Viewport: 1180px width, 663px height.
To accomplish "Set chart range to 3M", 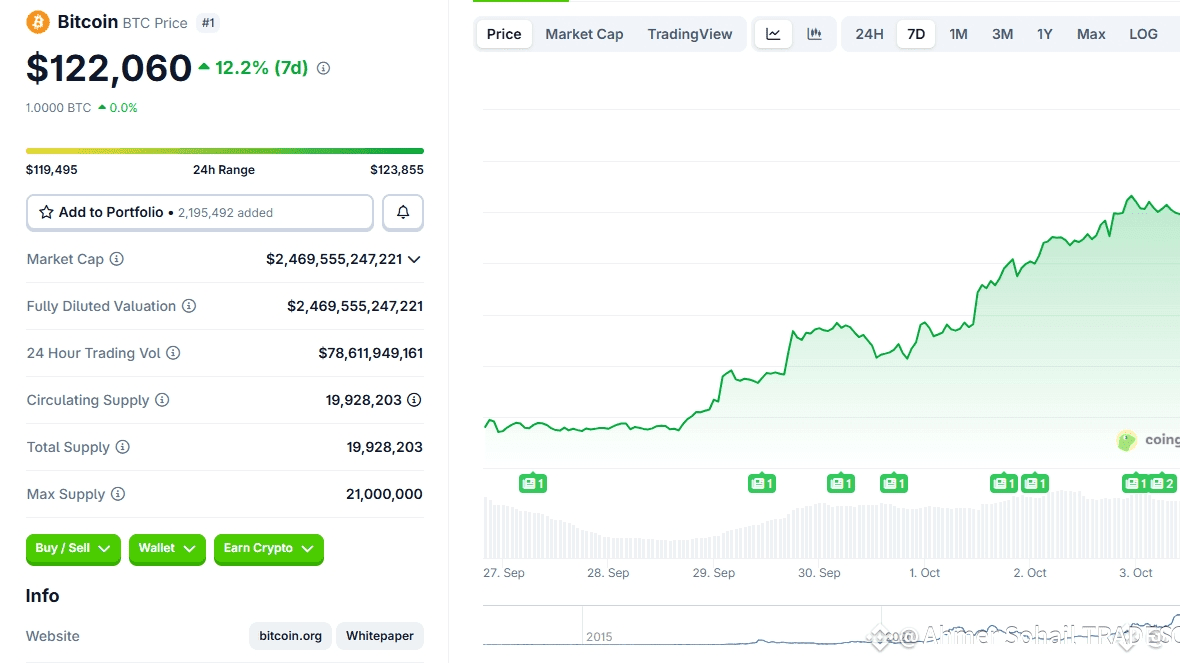I will [x=1002, y=34].
